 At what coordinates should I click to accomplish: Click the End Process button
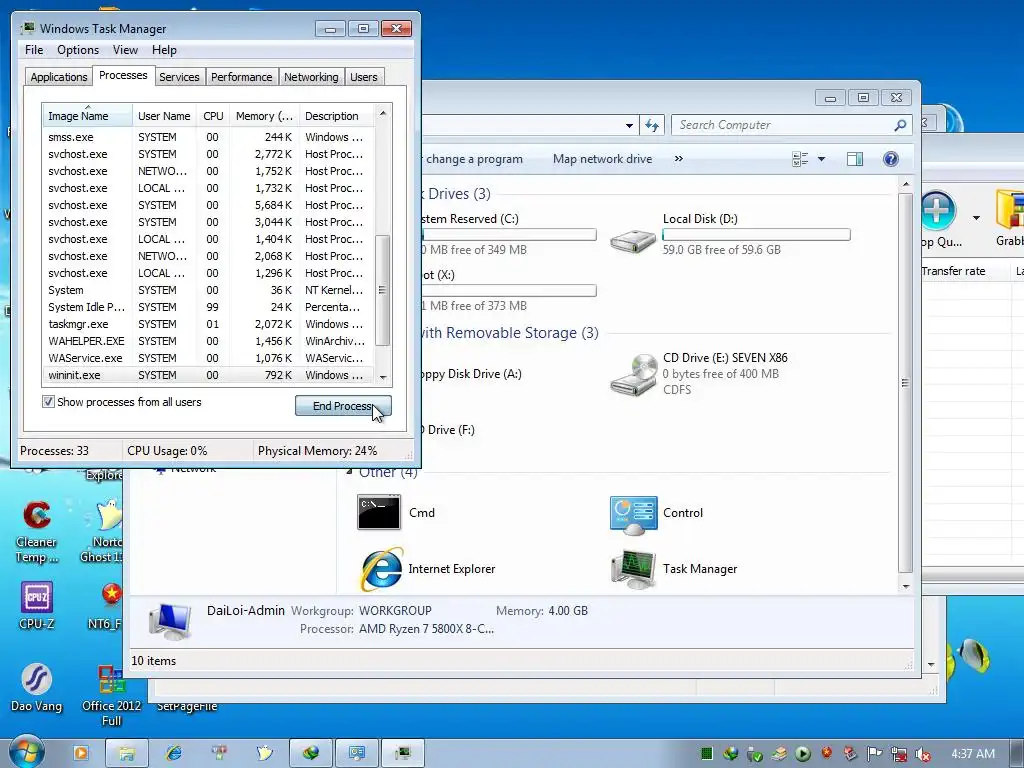click(x=343, y=406)
